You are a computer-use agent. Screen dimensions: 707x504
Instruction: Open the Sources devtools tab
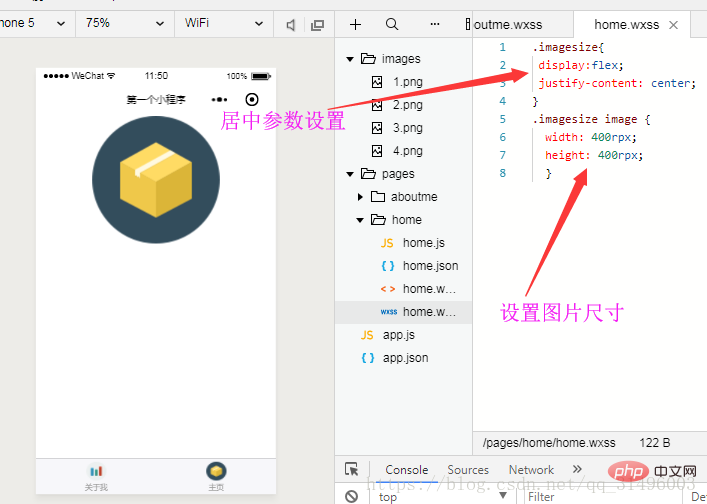coord(468,470)
